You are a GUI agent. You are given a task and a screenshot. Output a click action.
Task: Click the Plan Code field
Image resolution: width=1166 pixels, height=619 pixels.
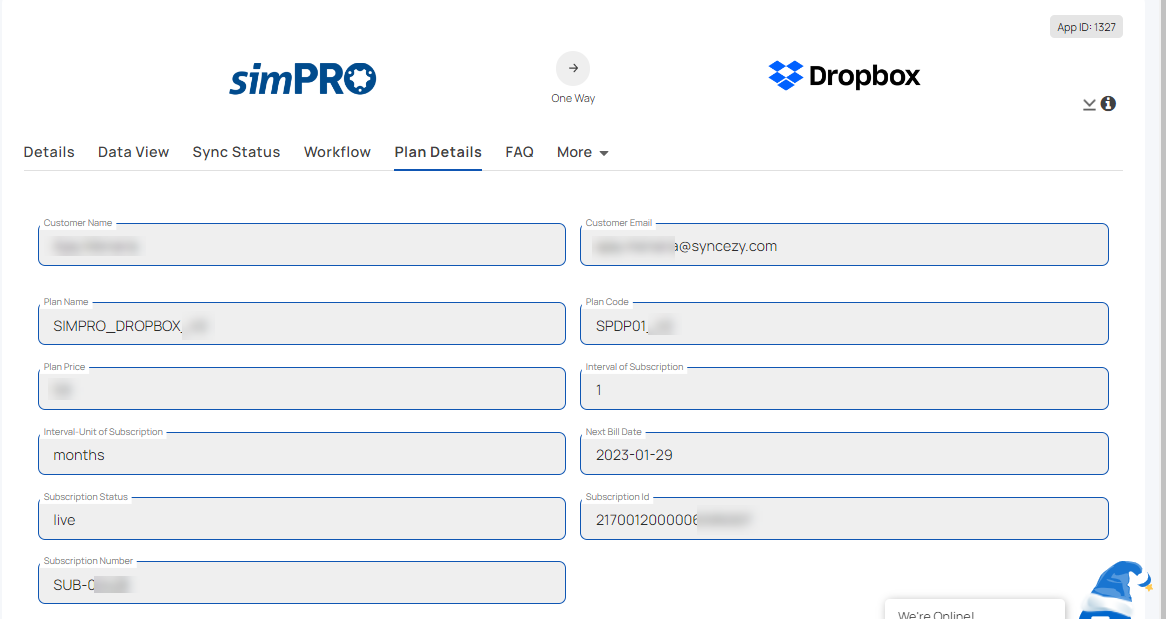tap(844, 324)
